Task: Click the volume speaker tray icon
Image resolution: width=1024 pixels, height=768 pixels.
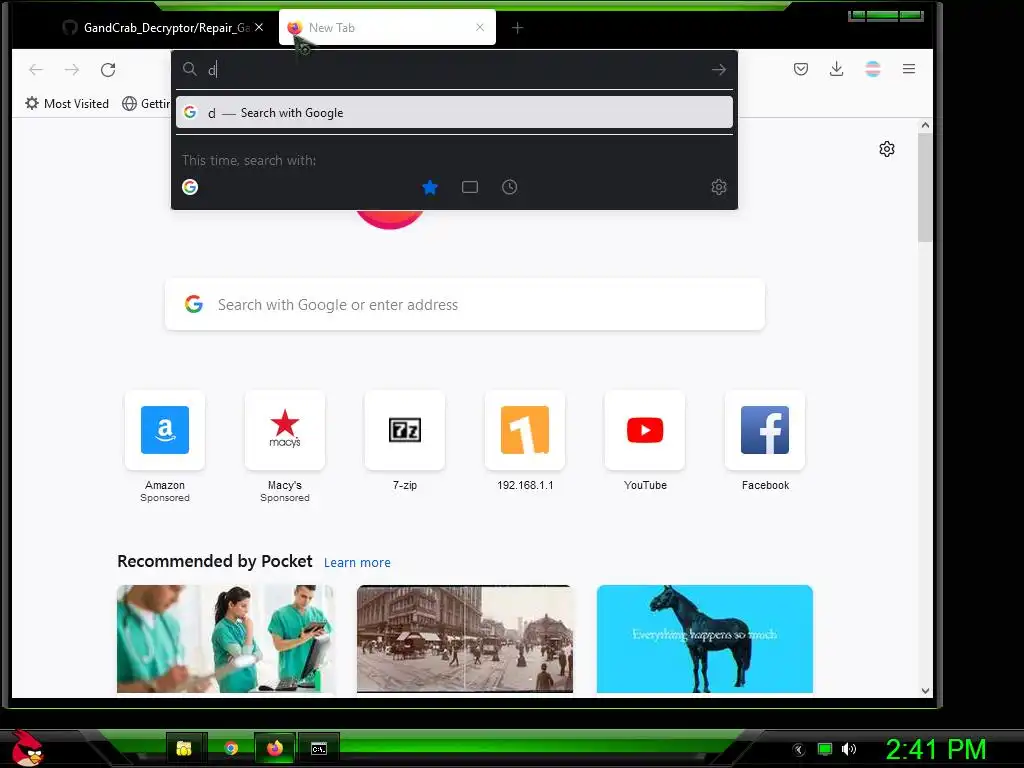Action: (x=849, y=749)
